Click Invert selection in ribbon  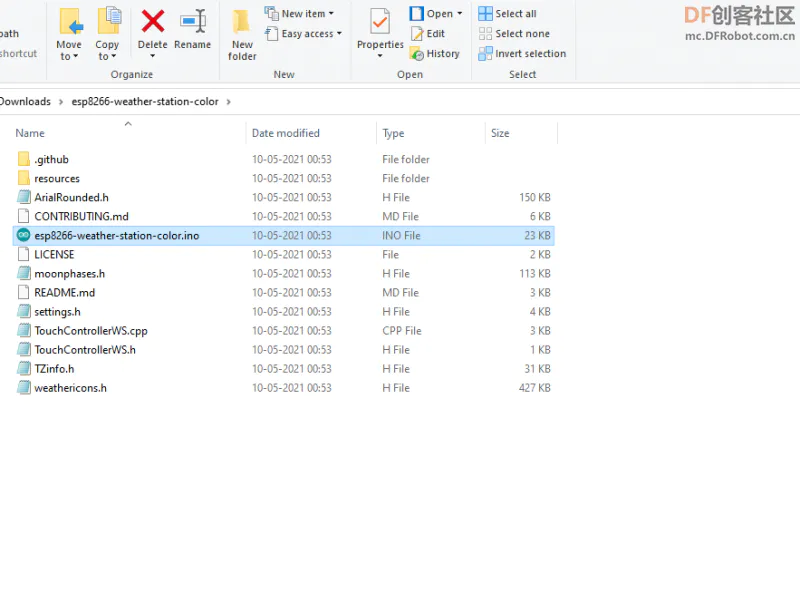522,54
